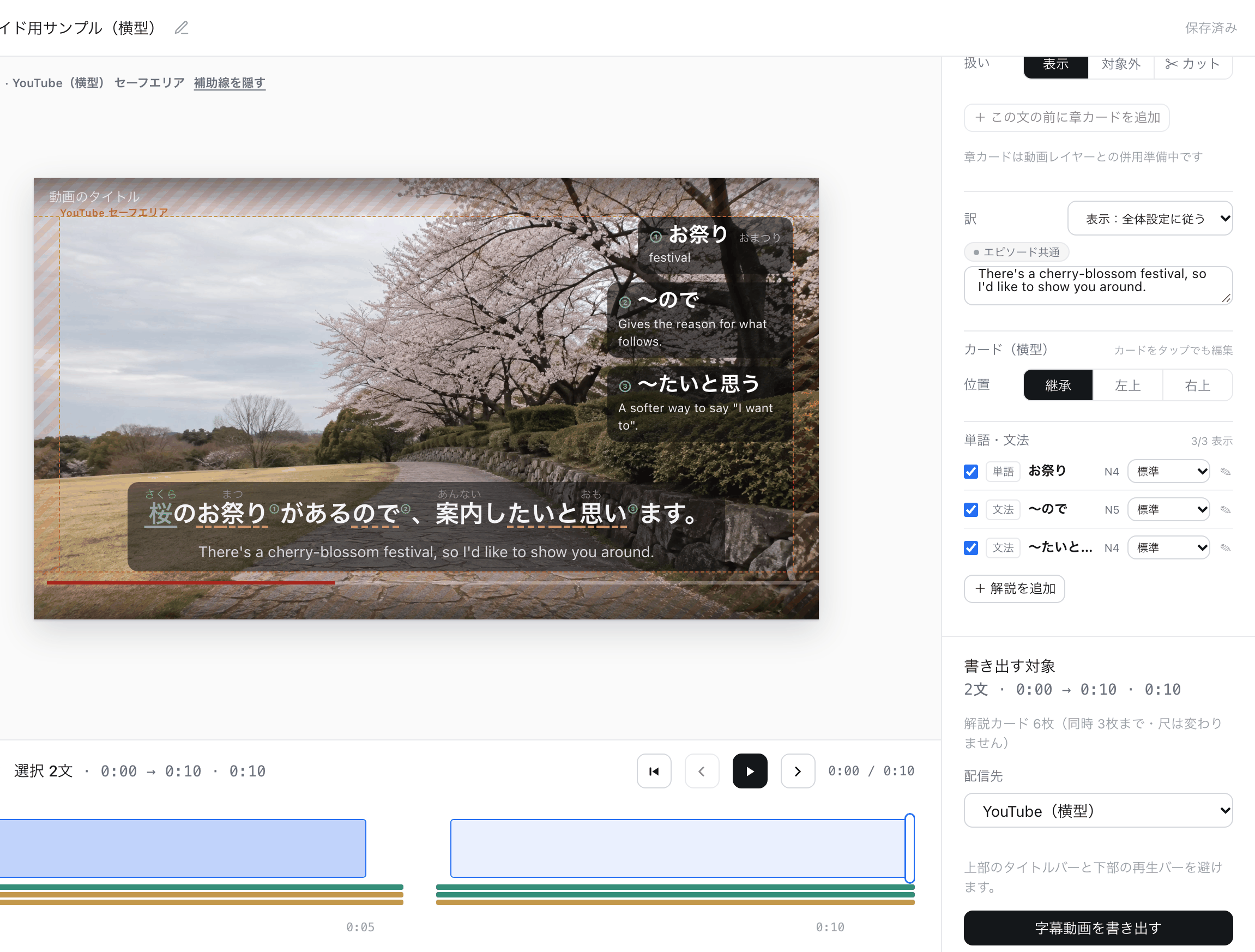Jump to start with skip-back button

coord(654,771)
